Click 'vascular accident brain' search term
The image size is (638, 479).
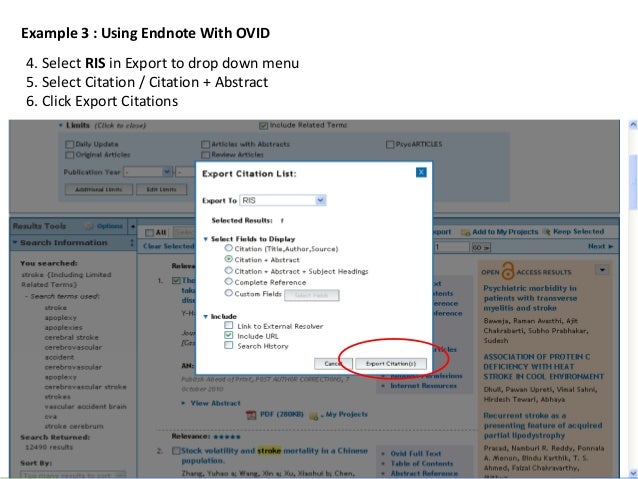(85, 406)
